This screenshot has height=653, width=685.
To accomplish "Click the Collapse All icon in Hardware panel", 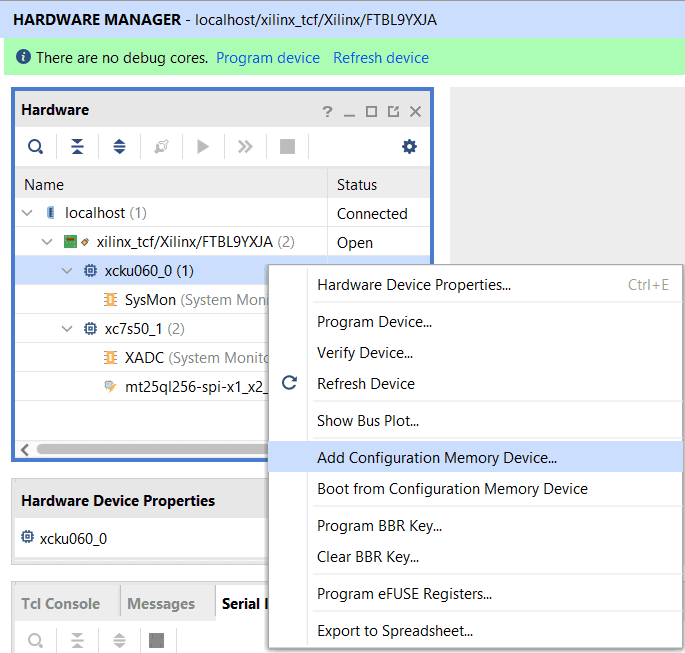I will (77, 147).
